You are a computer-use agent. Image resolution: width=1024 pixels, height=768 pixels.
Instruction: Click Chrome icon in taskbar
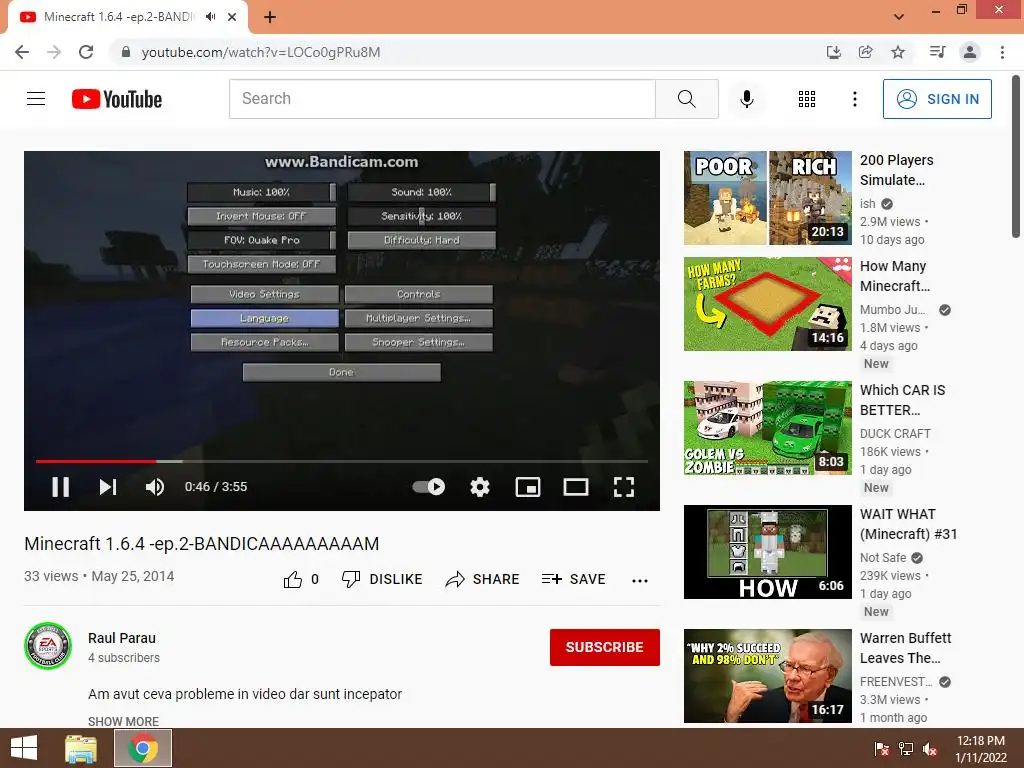click(143, 748)
